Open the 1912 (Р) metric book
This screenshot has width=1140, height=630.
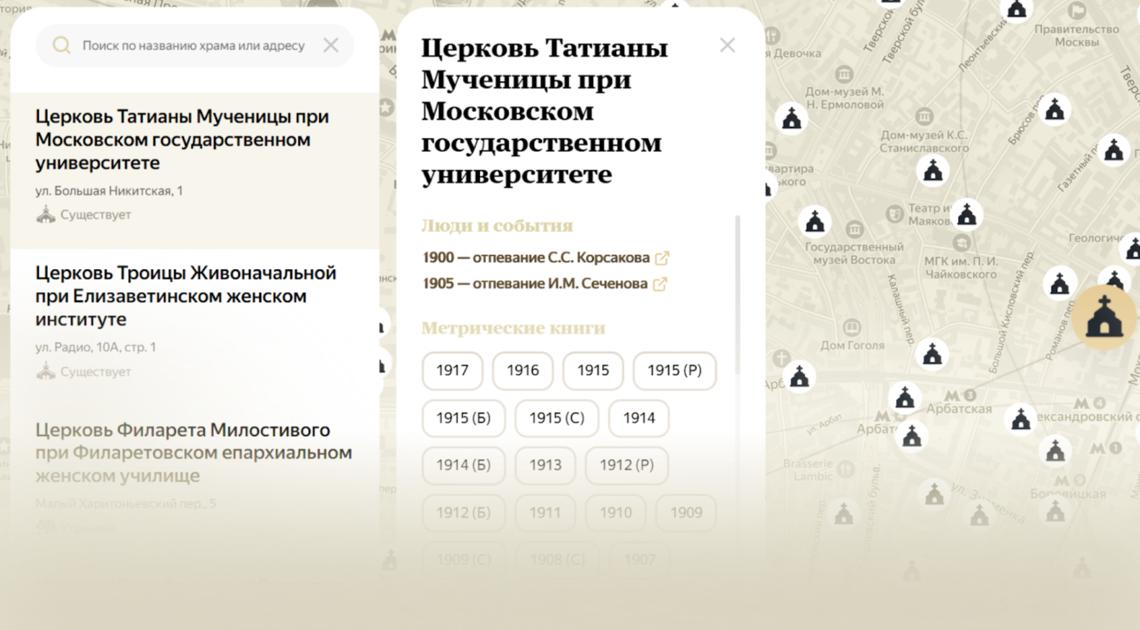(x=626, y=465)
